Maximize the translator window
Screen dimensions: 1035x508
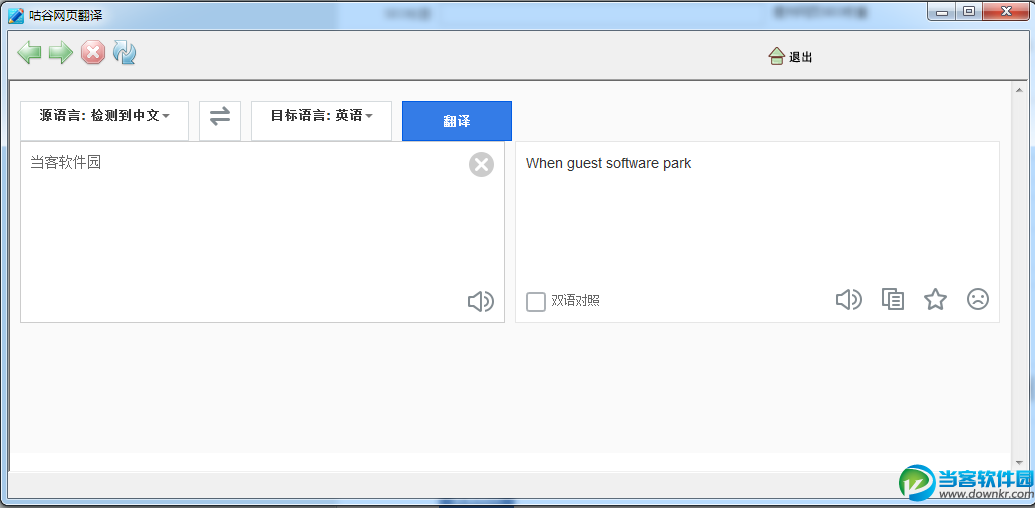(x=969, y=11)
